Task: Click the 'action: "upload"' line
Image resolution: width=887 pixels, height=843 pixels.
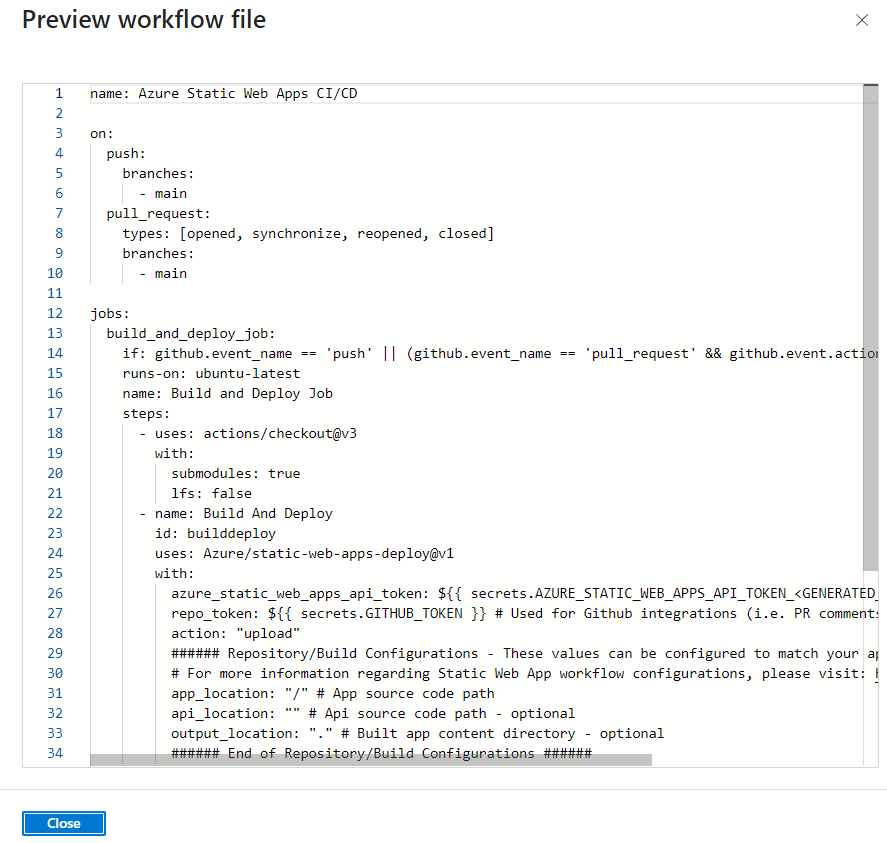Action: (236, 633)
